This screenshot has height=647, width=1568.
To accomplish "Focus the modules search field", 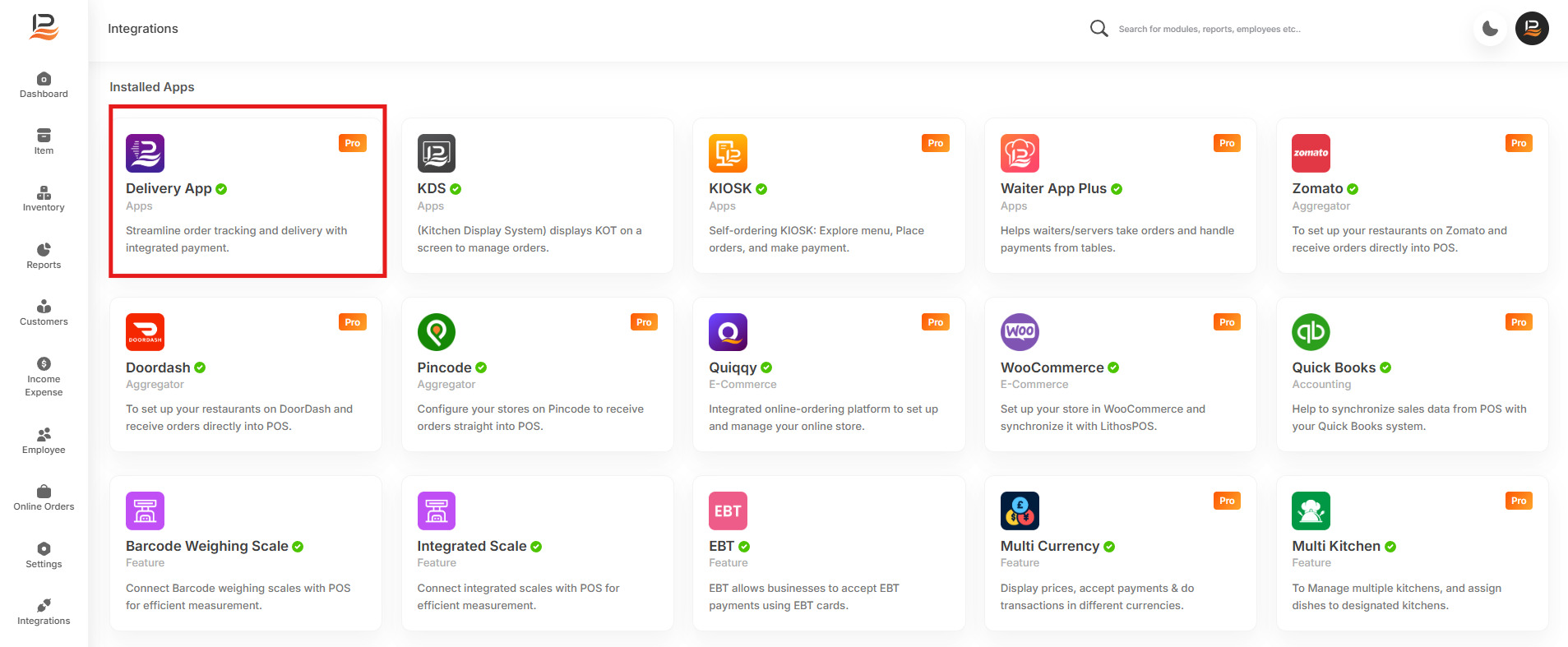I will pos(1209,29).
